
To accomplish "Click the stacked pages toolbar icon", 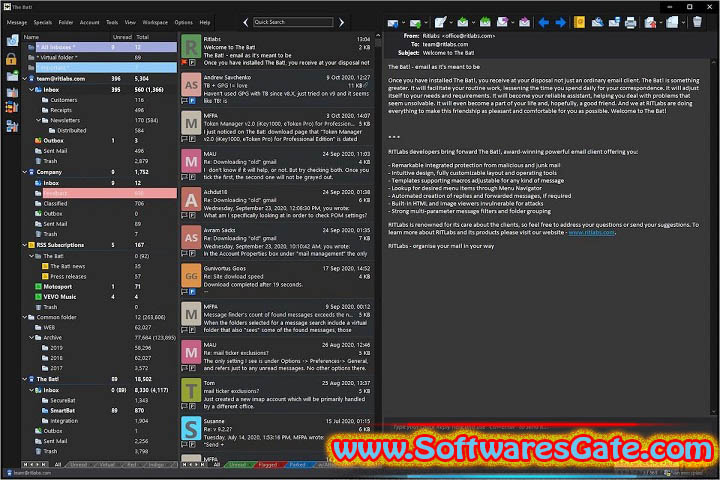I will pos(672,22).
